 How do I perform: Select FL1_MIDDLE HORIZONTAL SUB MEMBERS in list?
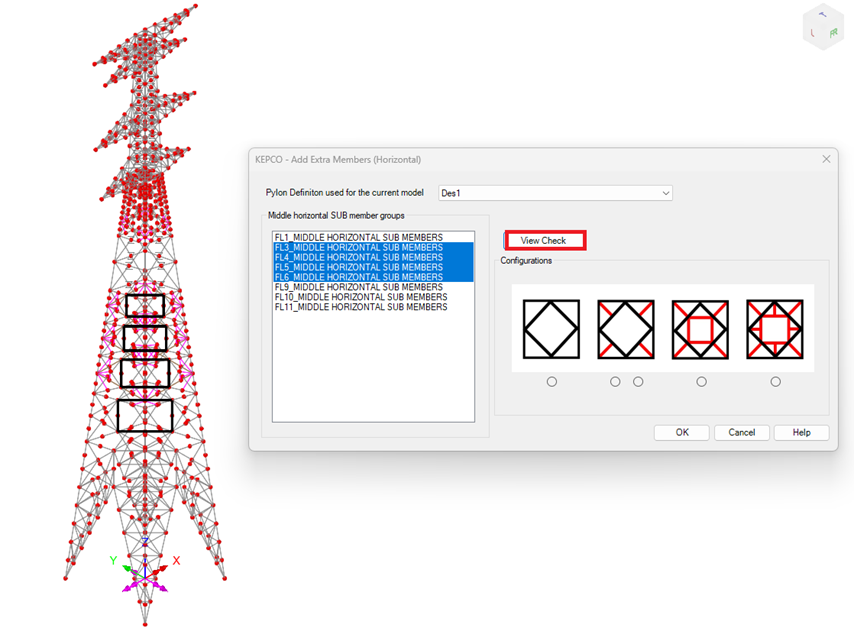358,237
